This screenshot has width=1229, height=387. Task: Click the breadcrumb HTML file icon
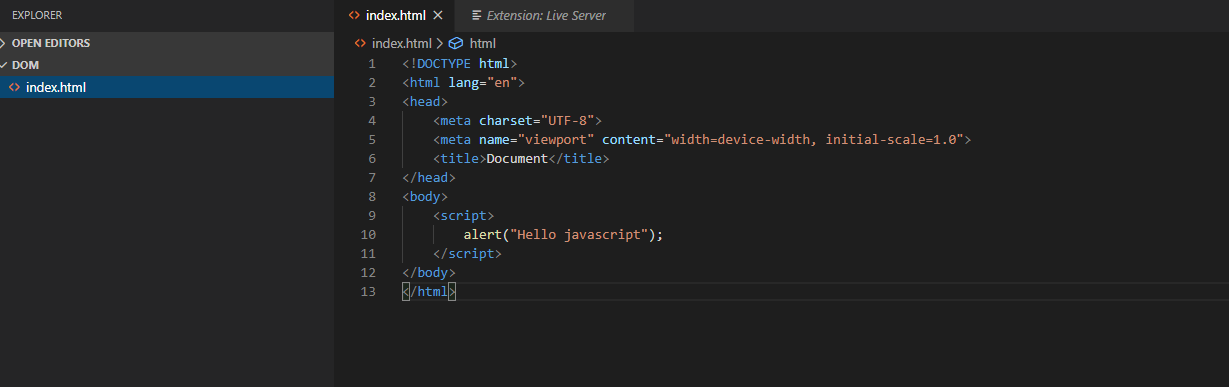(x=361, y=43)
